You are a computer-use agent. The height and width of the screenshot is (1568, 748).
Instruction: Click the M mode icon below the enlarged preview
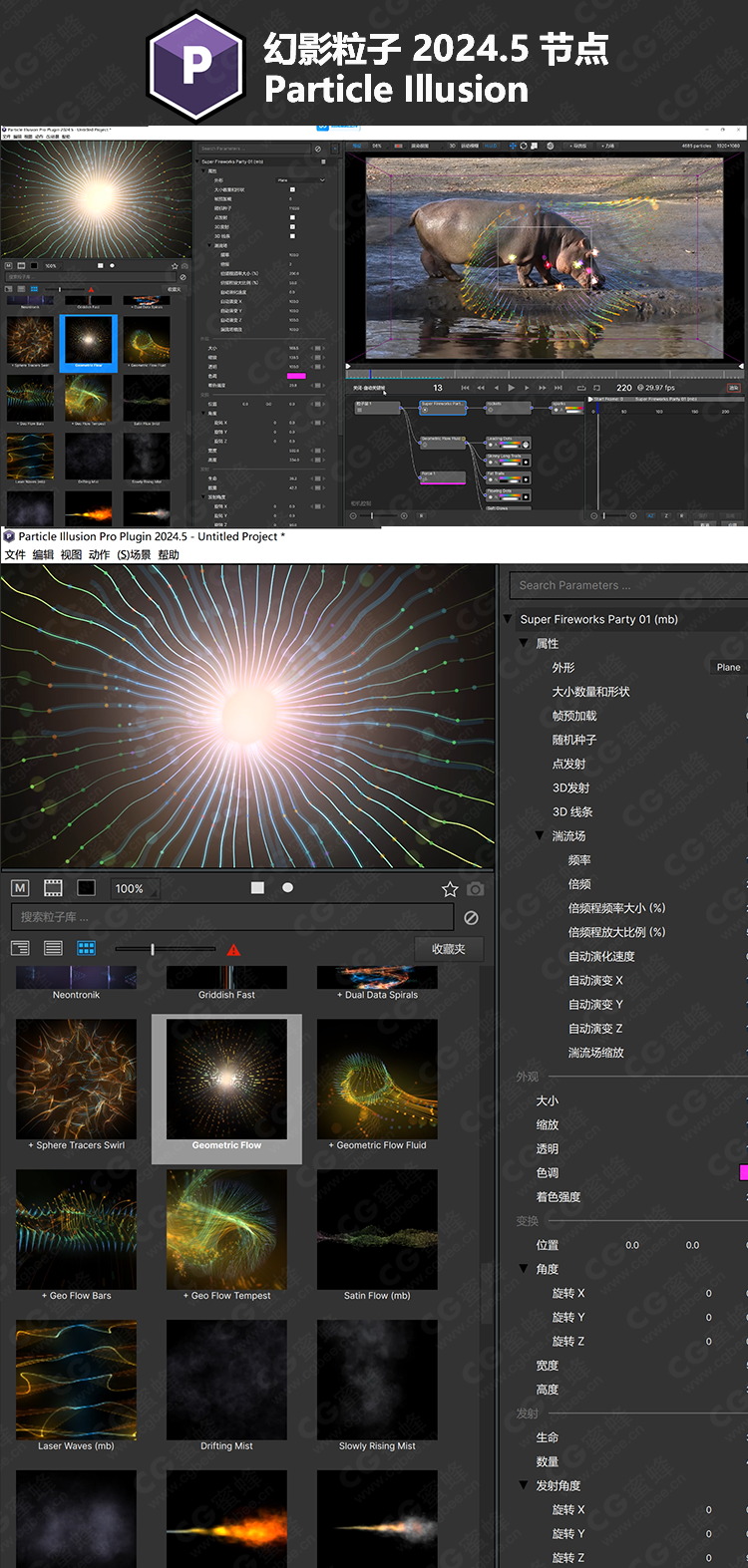20,888
